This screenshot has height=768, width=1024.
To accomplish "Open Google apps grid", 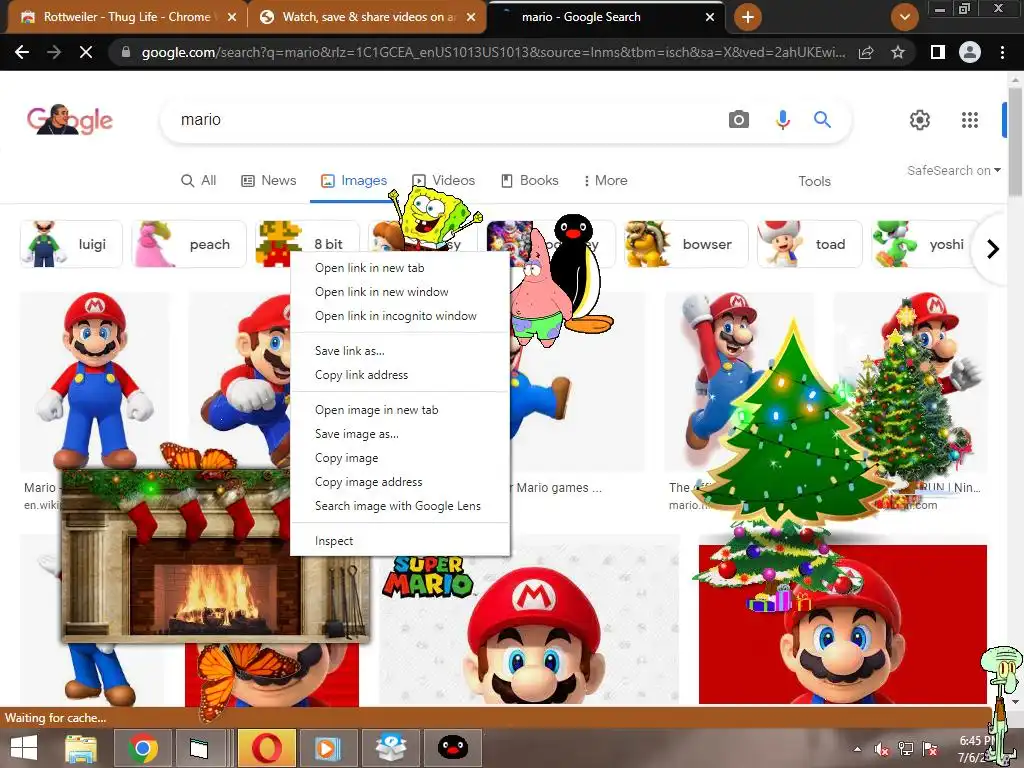I will [x=970, y=120].
